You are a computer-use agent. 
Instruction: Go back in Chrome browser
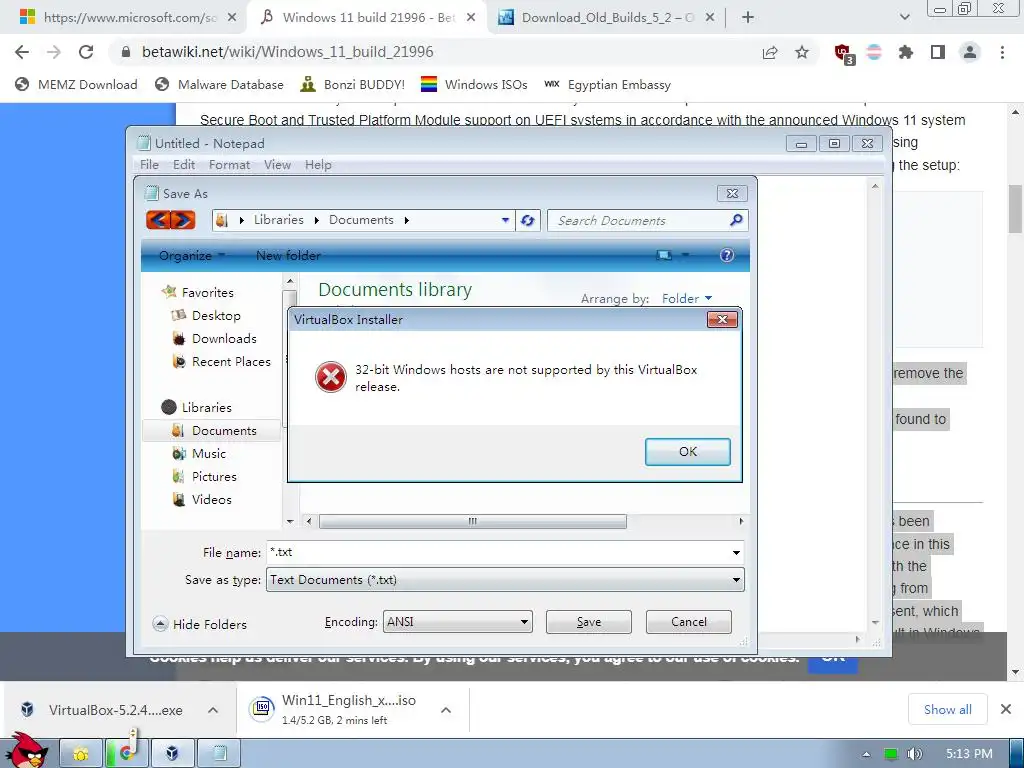coord(22,52)
